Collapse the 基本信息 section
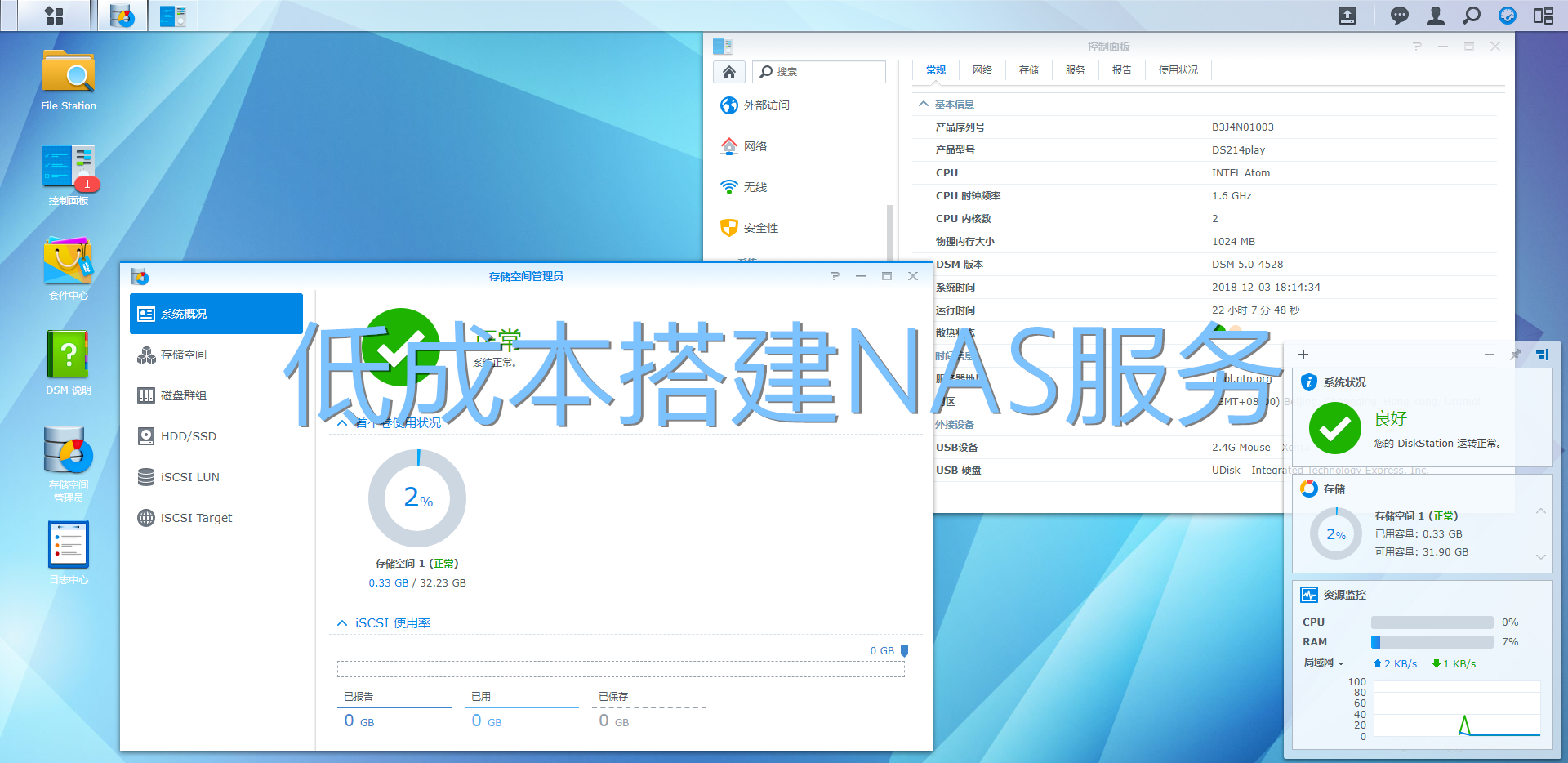The height and width of the screenshot is (763, 1568). [924, 105]
